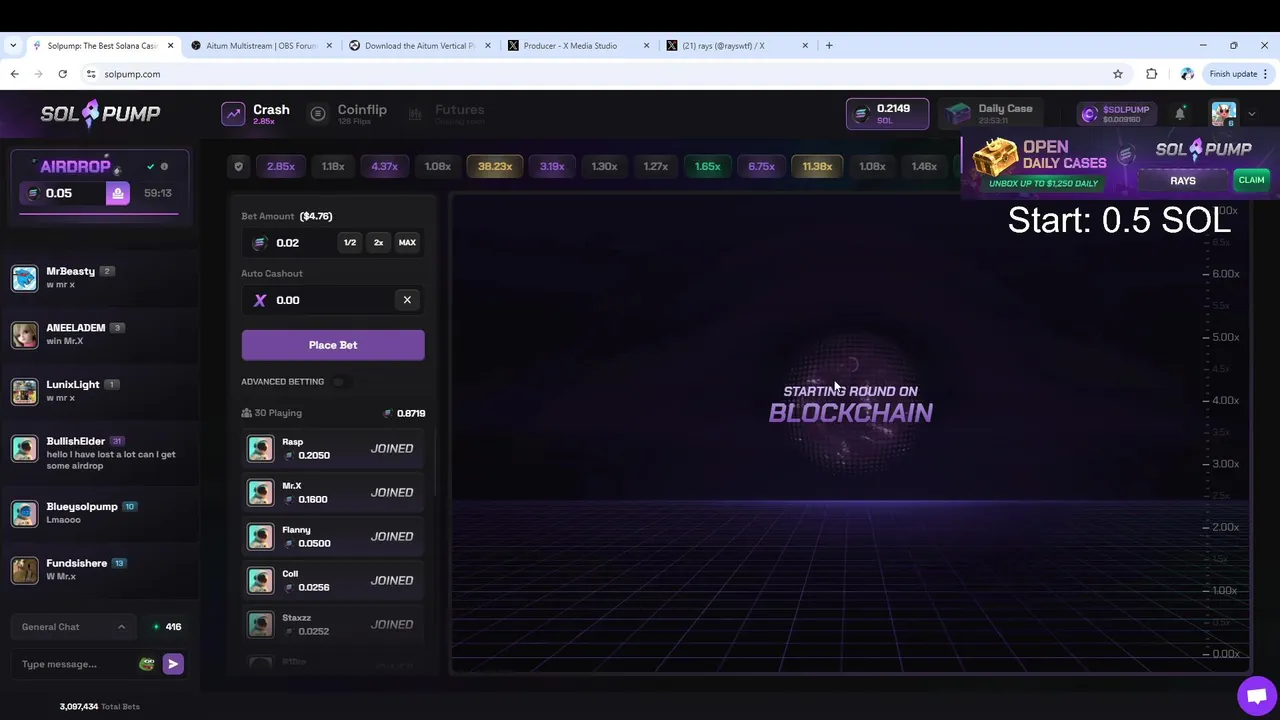Click the user profile avatar
Viewport: 1280px width, 720px height.
(1224, 114)
